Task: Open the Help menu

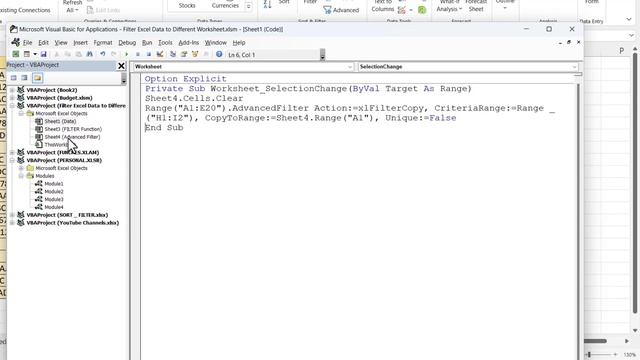Action: point(239,42)
